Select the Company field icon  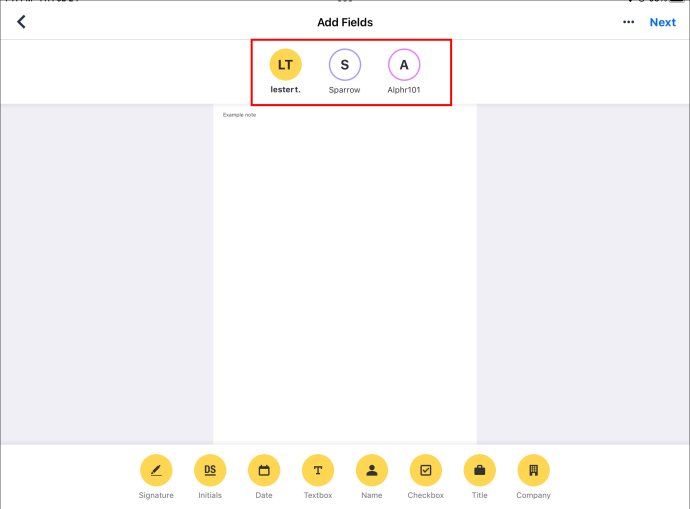(x=533, y=470)
